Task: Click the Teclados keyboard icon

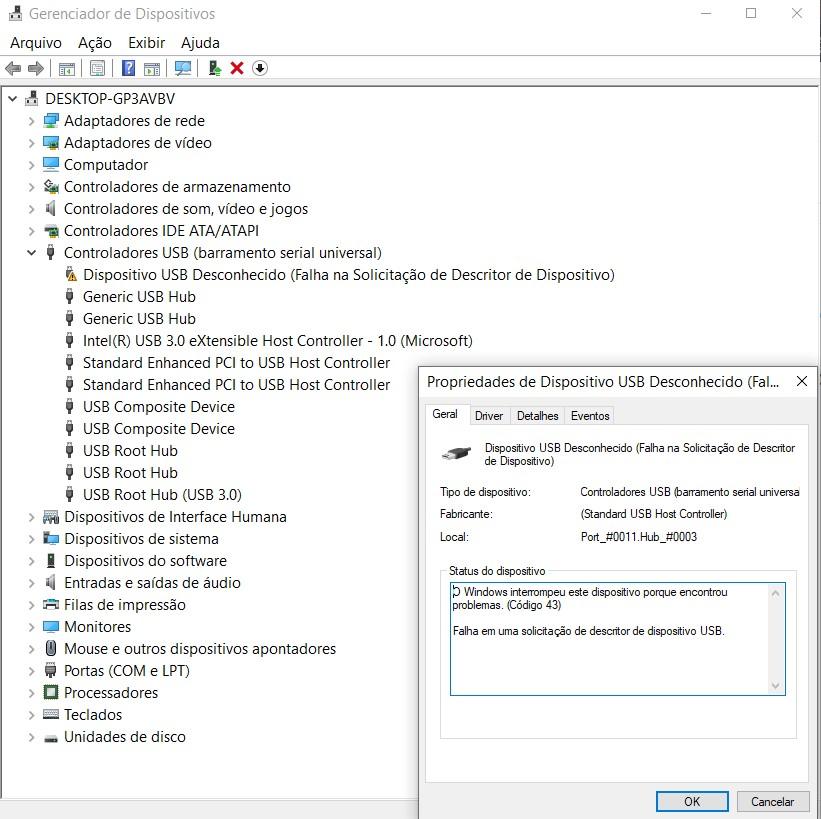Action: click(51, 714)
